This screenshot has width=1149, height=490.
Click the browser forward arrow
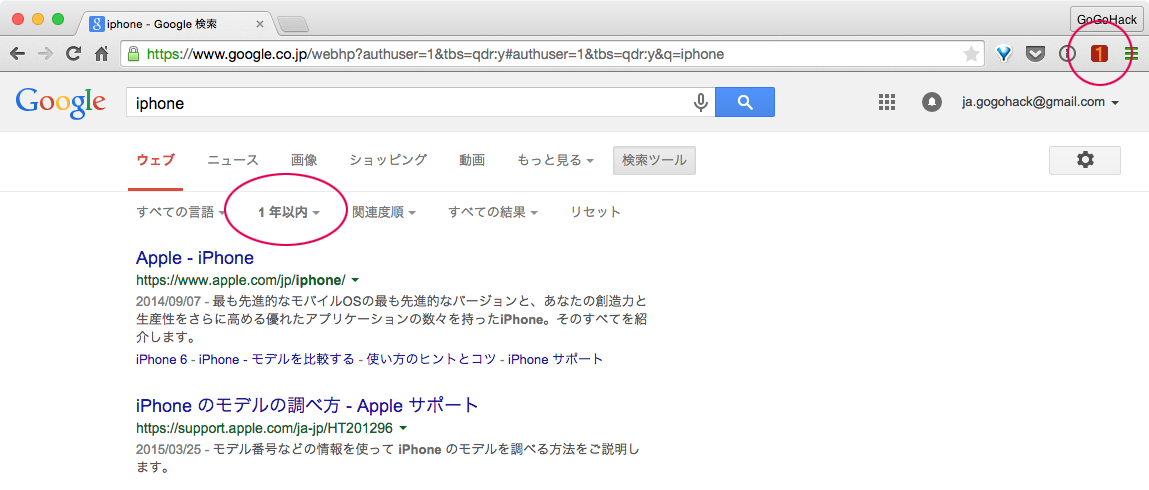(x=45, y=53)
